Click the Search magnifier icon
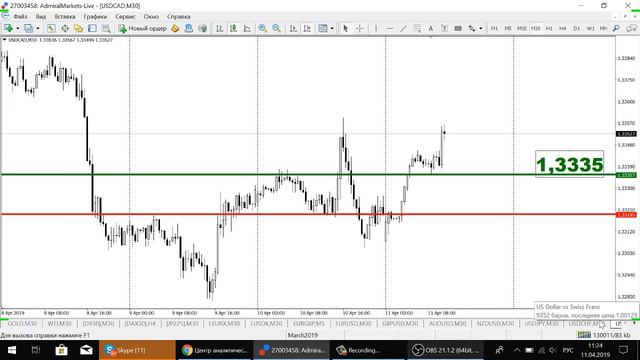Viewport: 640px width, 360px height. point(616,28)
